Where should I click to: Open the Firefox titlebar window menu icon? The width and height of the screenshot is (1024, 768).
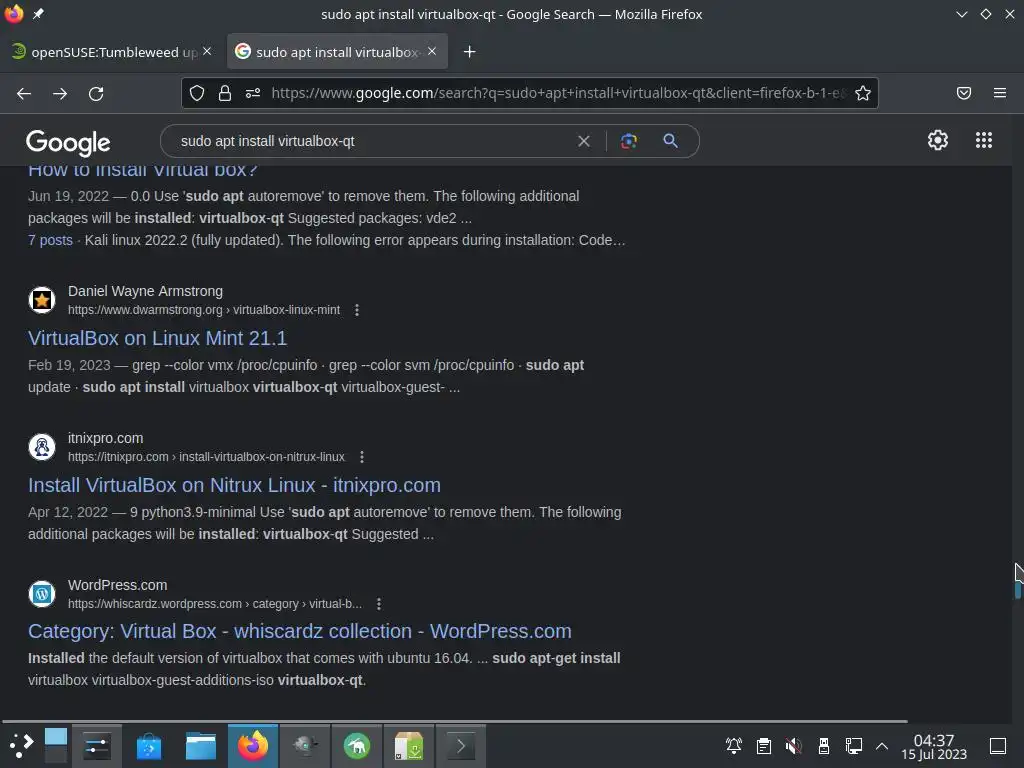point(14,14)
